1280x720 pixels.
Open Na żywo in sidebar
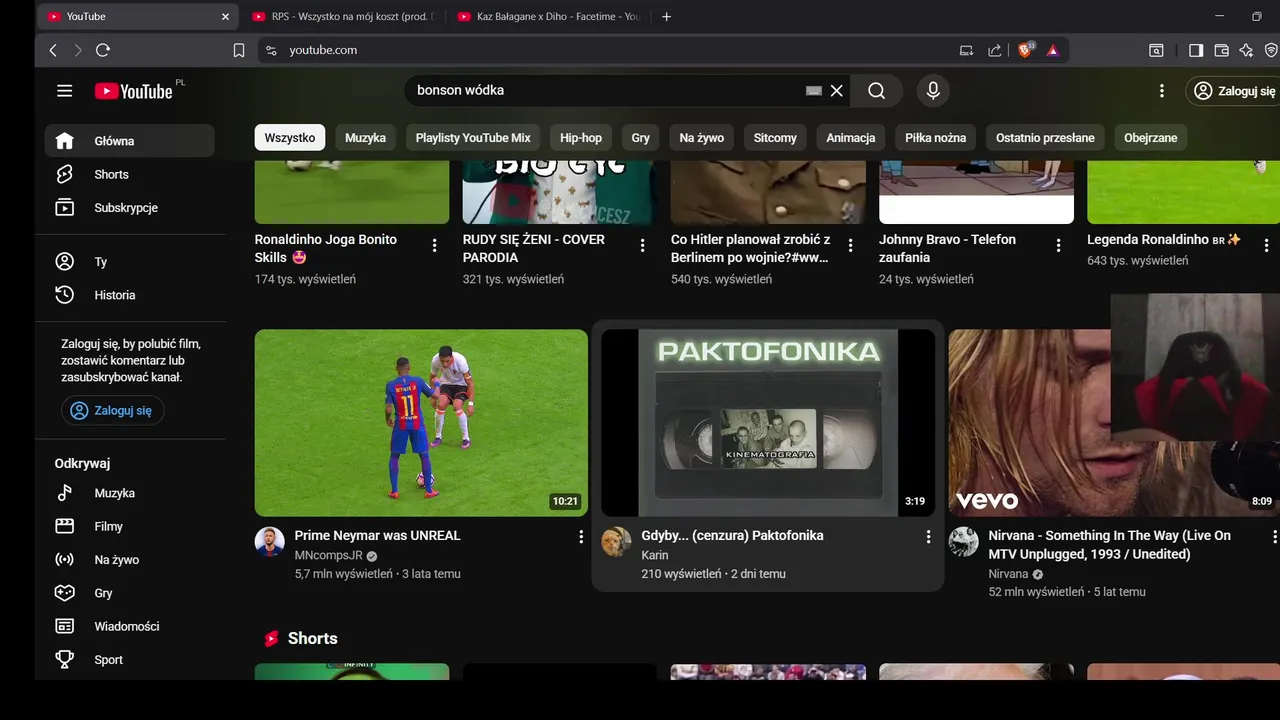pos(130,560)
